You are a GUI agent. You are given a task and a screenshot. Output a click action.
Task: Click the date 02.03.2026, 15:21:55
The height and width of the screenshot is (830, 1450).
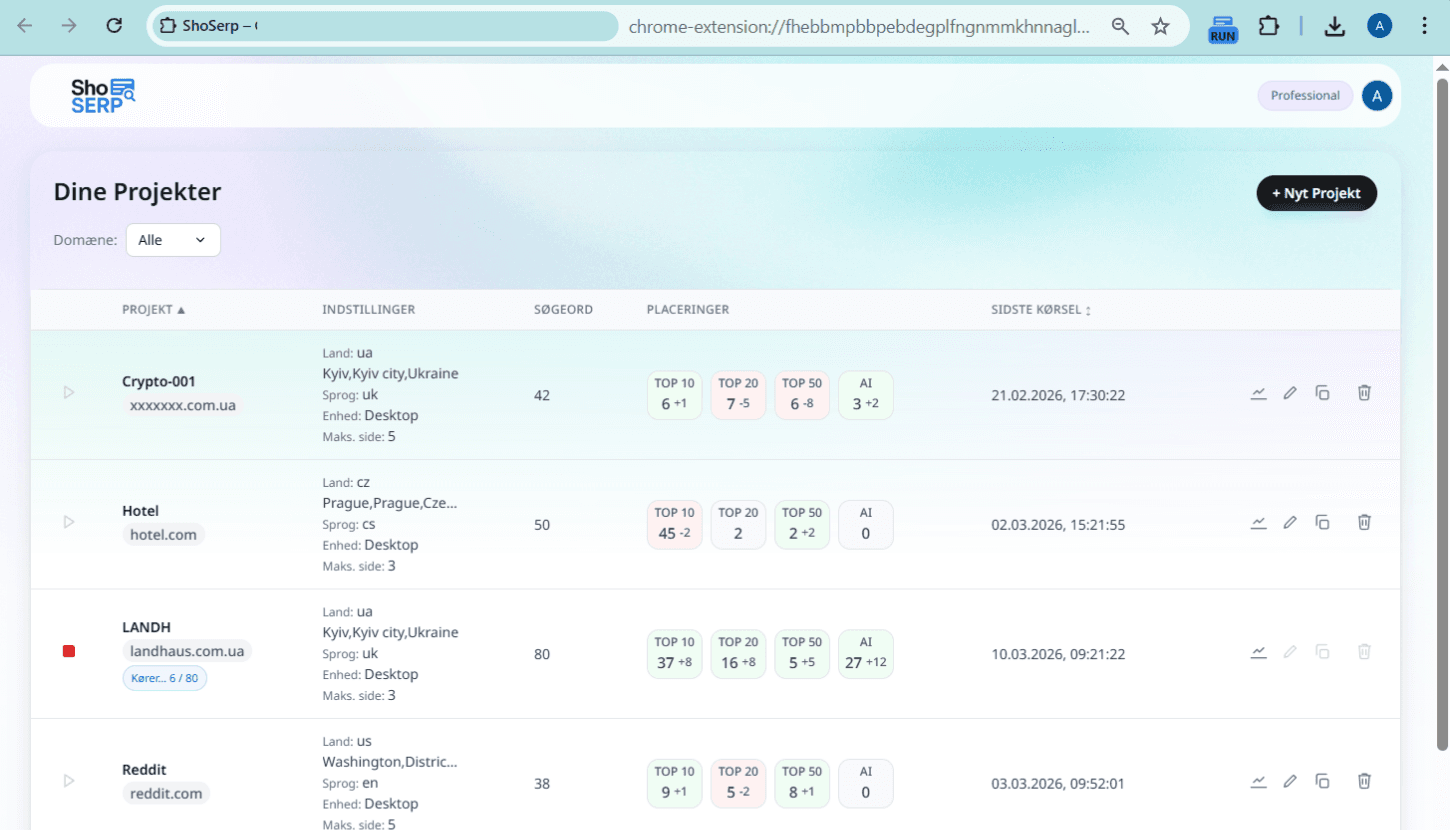[1058, 524]
